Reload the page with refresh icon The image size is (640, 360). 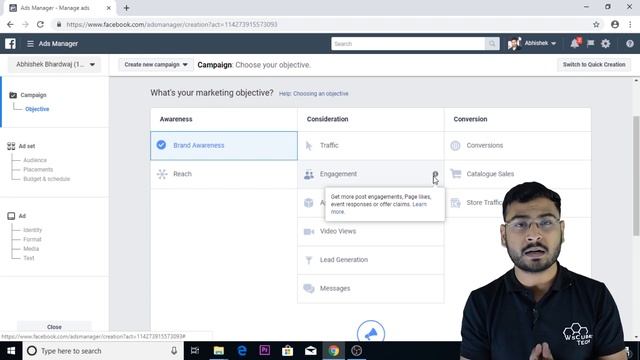pyautogui.click(x=40, y=24)
